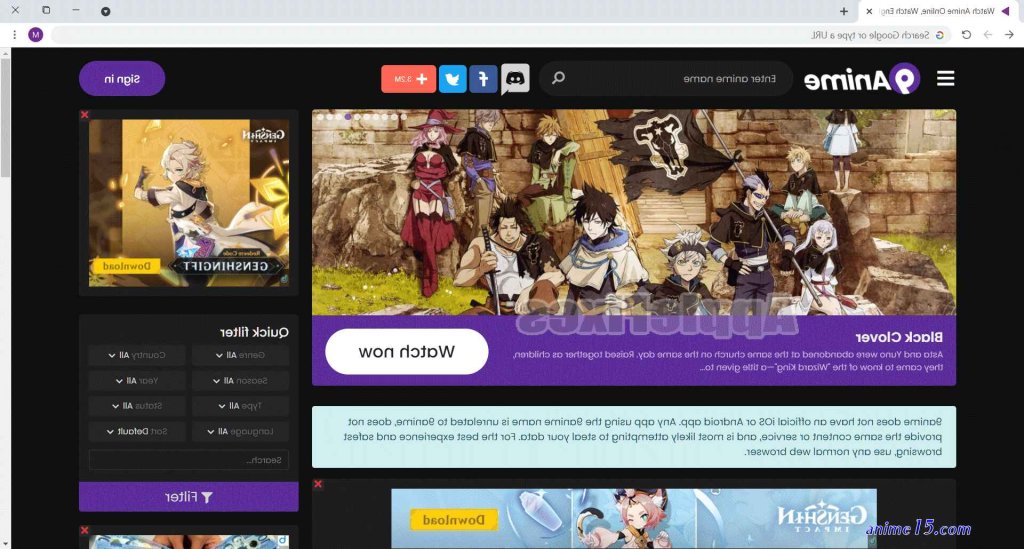1024x549 pixels.
Task: Expand the Year filter dropdown
Action: tap(137, 381)
